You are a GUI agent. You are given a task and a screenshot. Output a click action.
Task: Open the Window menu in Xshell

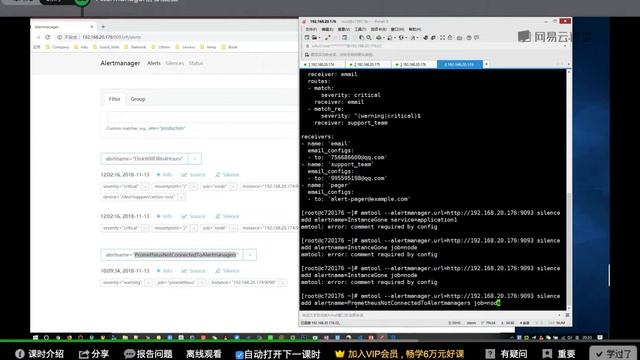(397, 29)
